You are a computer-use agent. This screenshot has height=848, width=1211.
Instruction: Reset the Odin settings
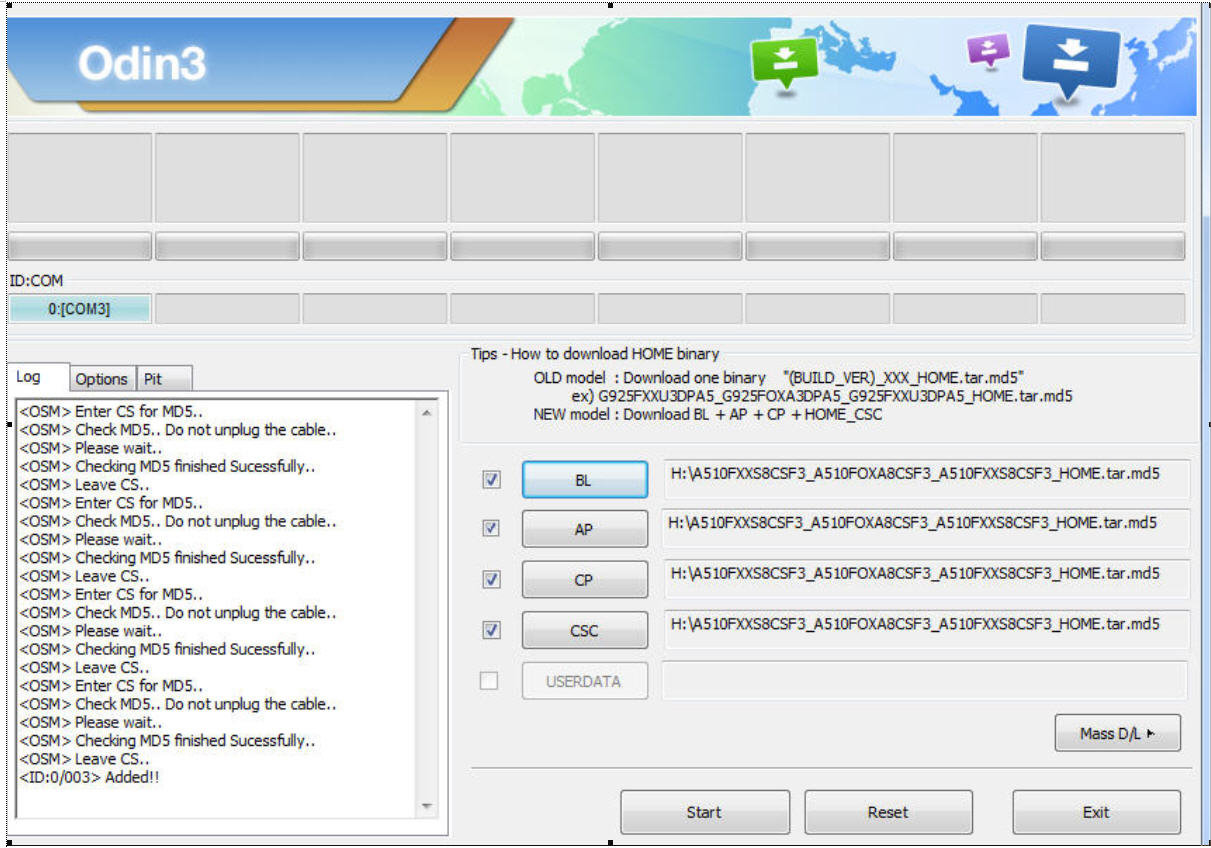coord(888,812)
